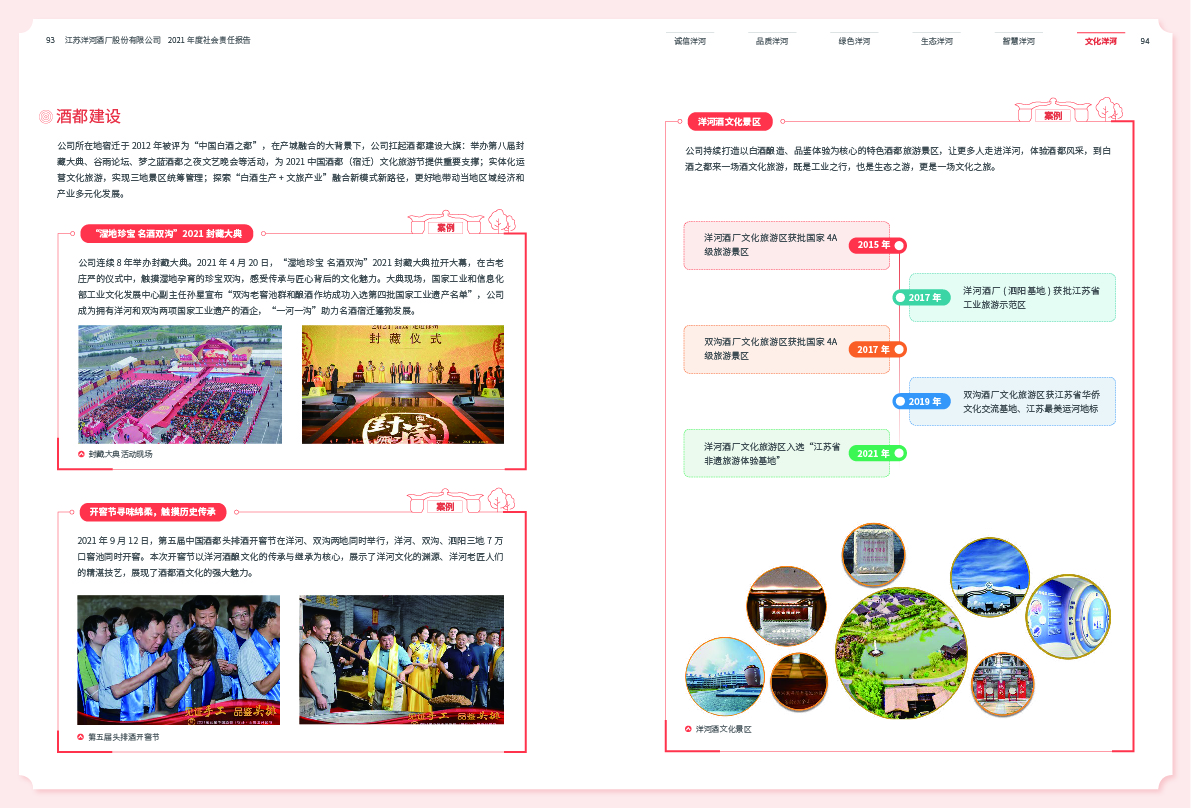Select the orange 2017 年 timeline marker
Image resolution: width=1191 pixels, height=808 pixels.
877,349
